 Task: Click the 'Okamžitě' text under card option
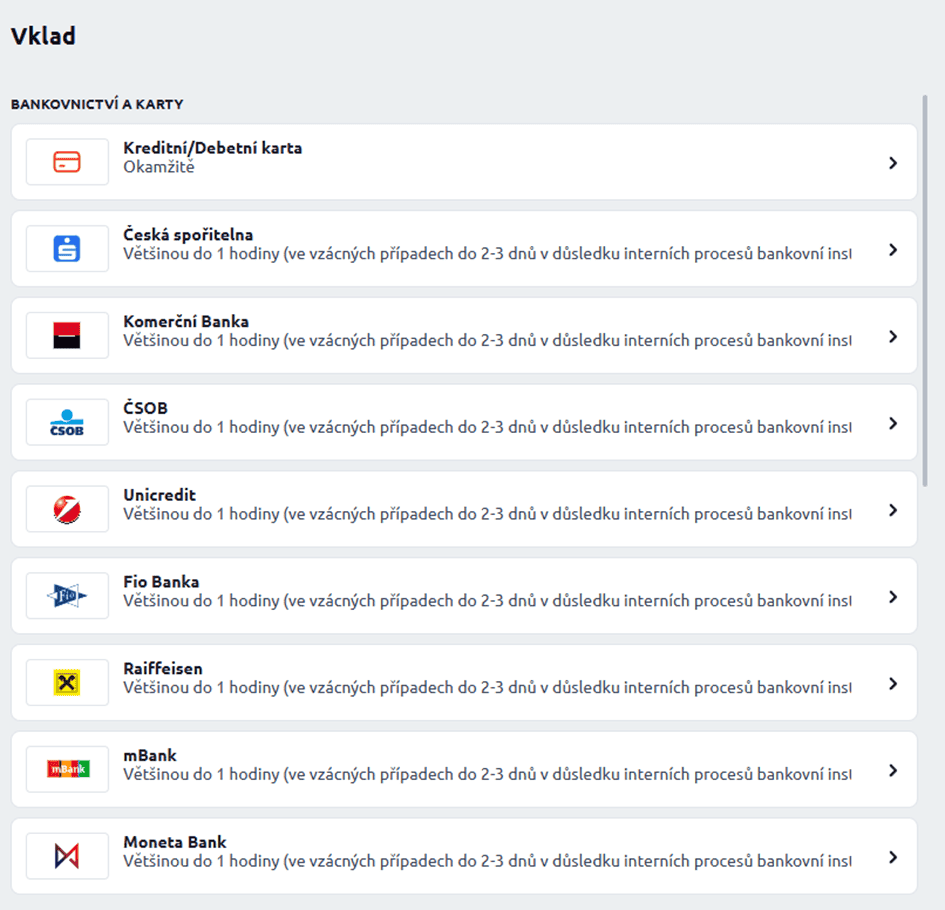coord(159,167)
